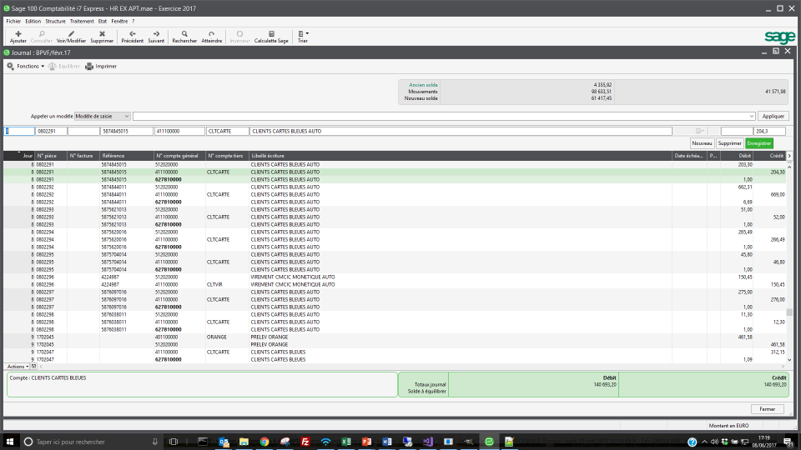Open the Structure menu
This screenshot has height=450, width=801.
pyautogui.click(x=55, y=21)
